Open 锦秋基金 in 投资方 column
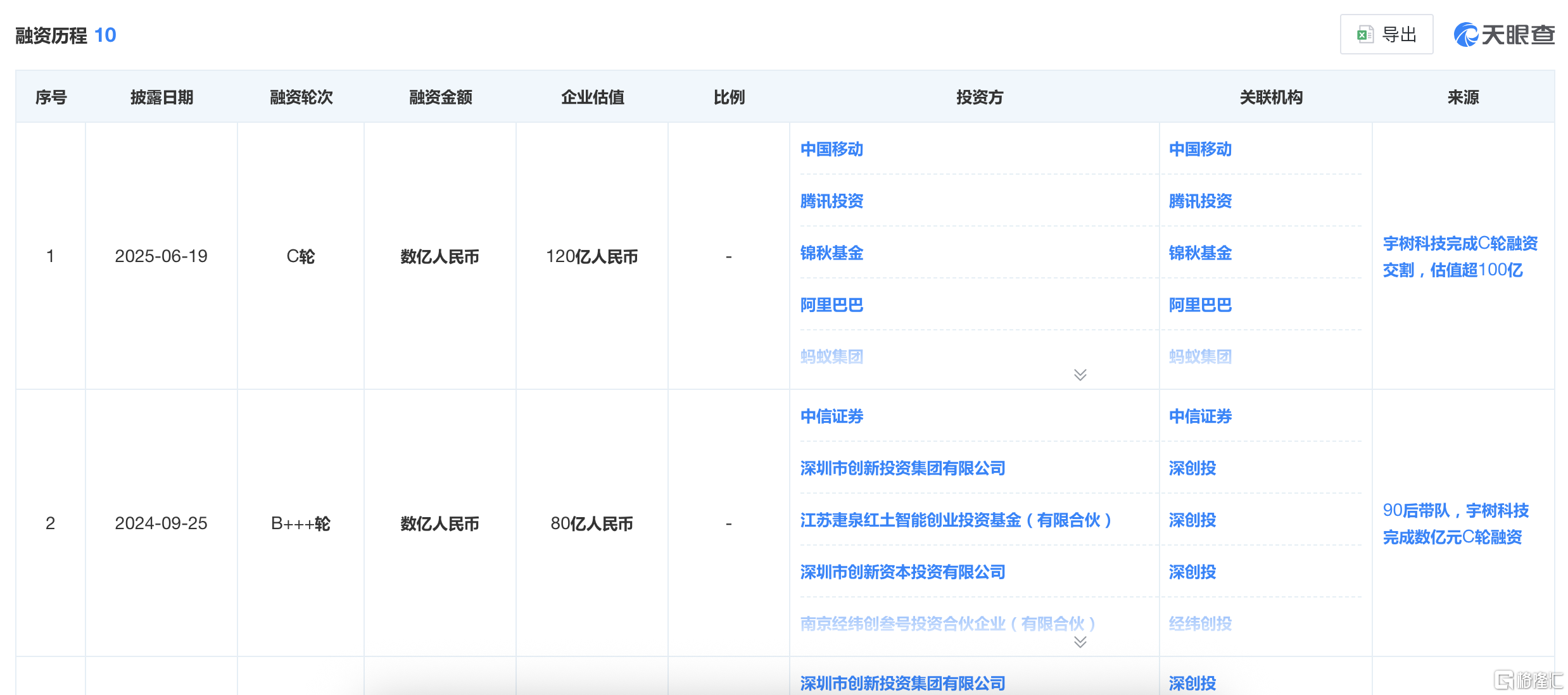This screenshot has width=1568, height=695. [x=831, y=253]
